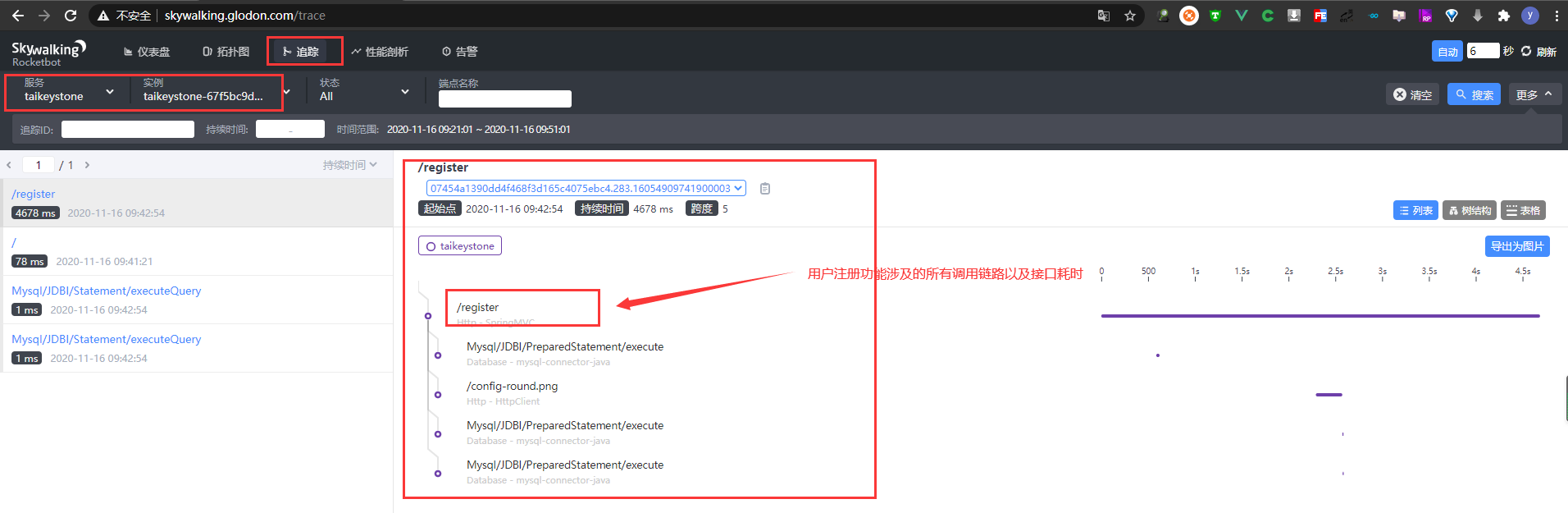1568x513 pixels.
Task: Open the browser extensions puzzle icon
Action: pos(1503,16)
